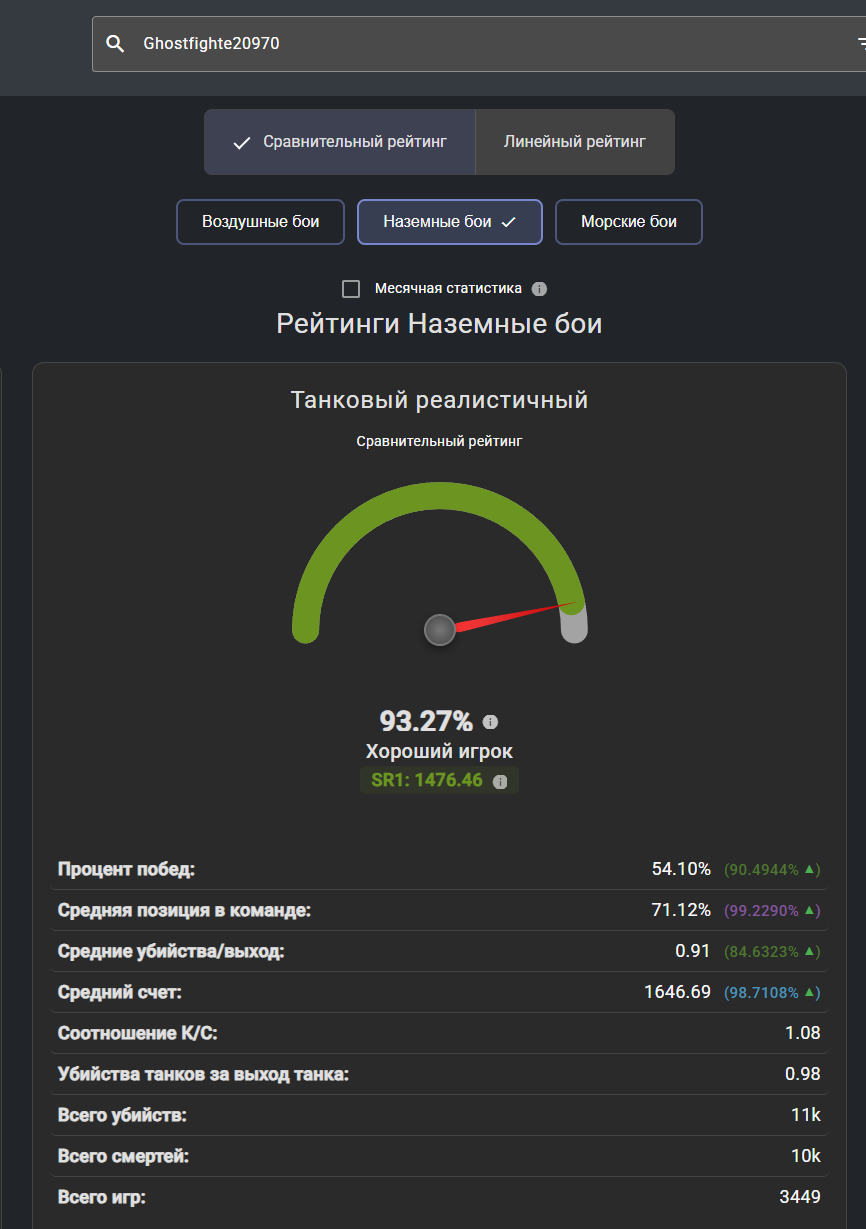Switch to Линейный рейтинг mode
866x1229 pixels.
574,142
